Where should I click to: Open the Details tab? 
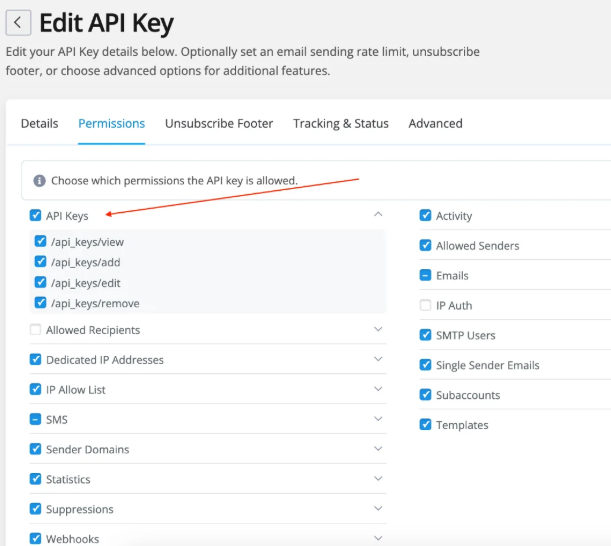coord(40,124)
